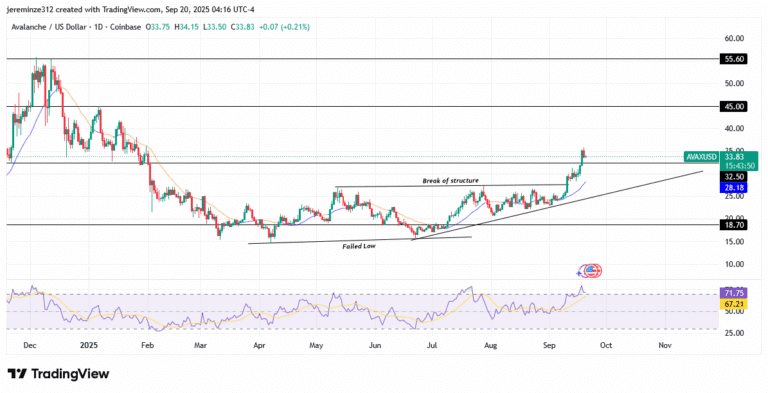Click the Apr label on time axis
Image resolution: width=768 pixels, height=393 pixels.
pos(259,345)
